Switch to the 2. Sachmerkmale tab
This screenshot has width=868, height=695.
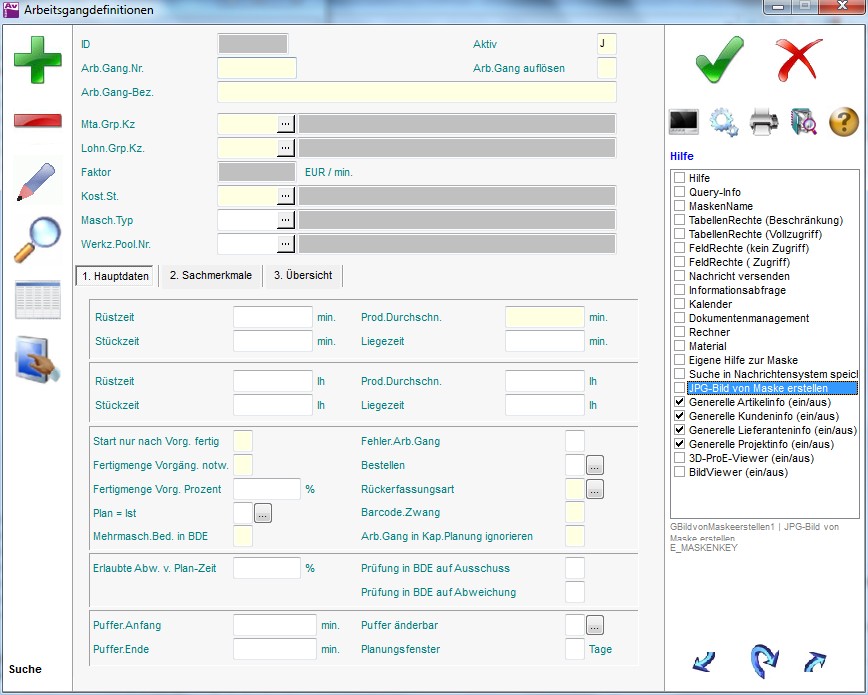coord(210,276)
